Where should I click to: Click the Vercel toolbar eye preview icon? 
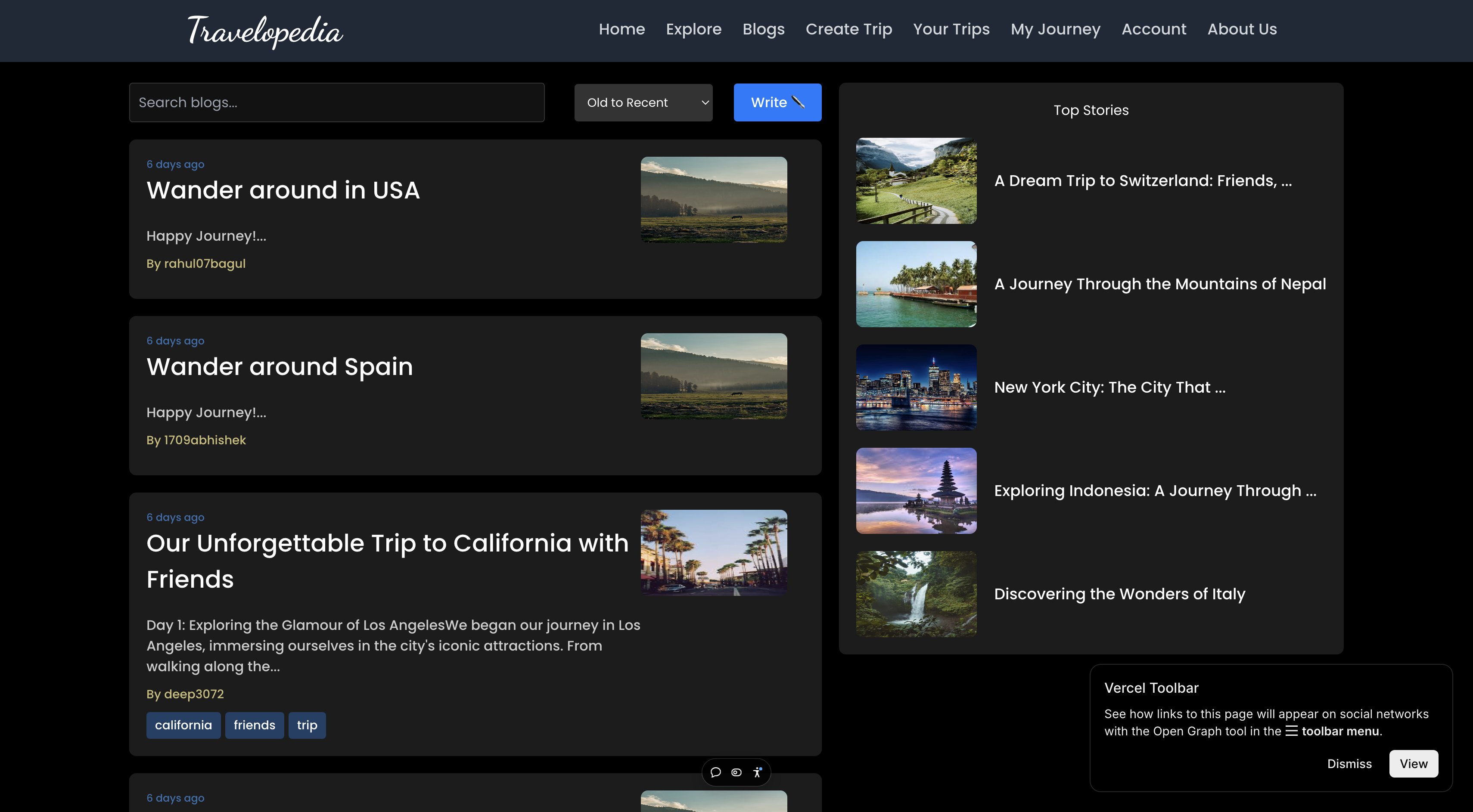[x=736, y=772]
